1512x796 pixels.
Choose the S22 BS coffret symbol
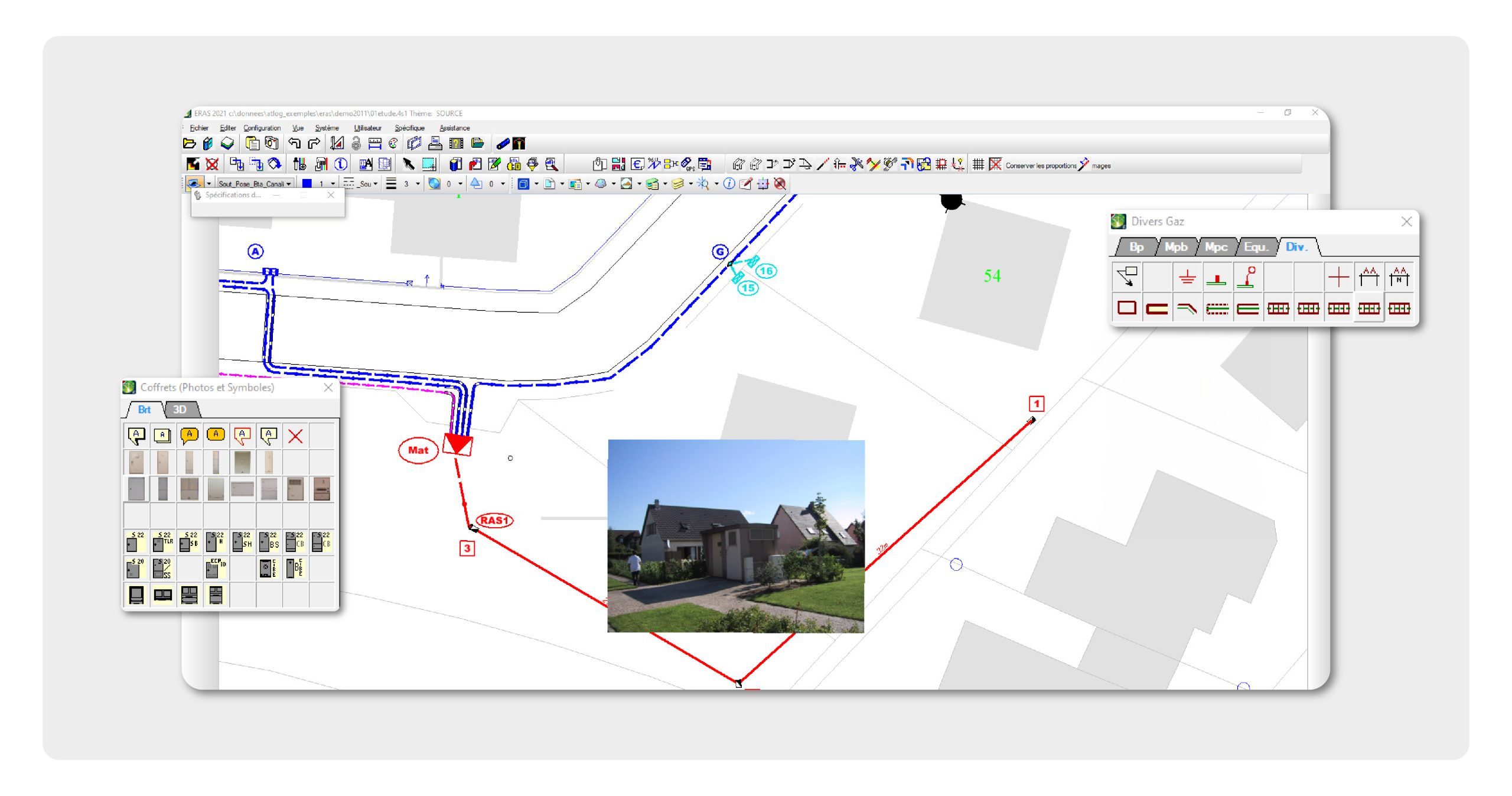point(269,541)
